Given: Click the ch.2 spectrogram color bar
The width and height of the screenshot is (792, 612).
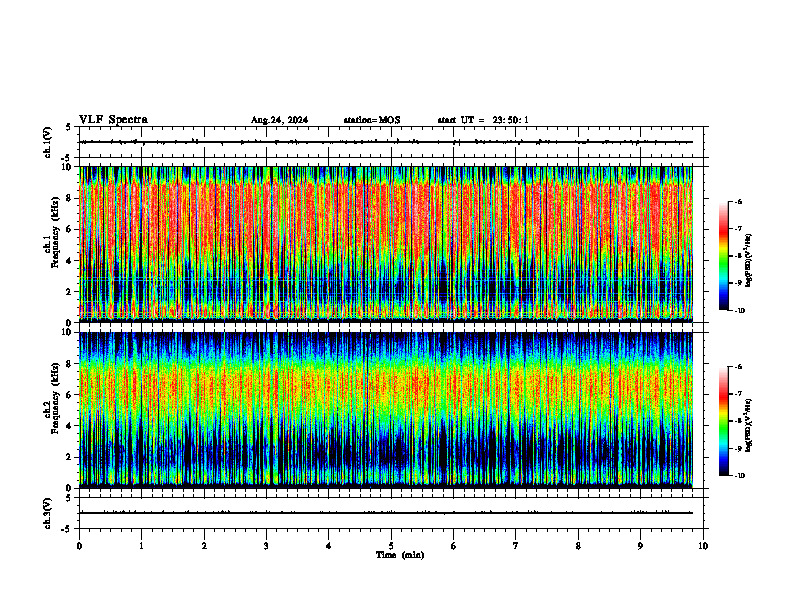Looking at the screenshot, I should 724,421.
